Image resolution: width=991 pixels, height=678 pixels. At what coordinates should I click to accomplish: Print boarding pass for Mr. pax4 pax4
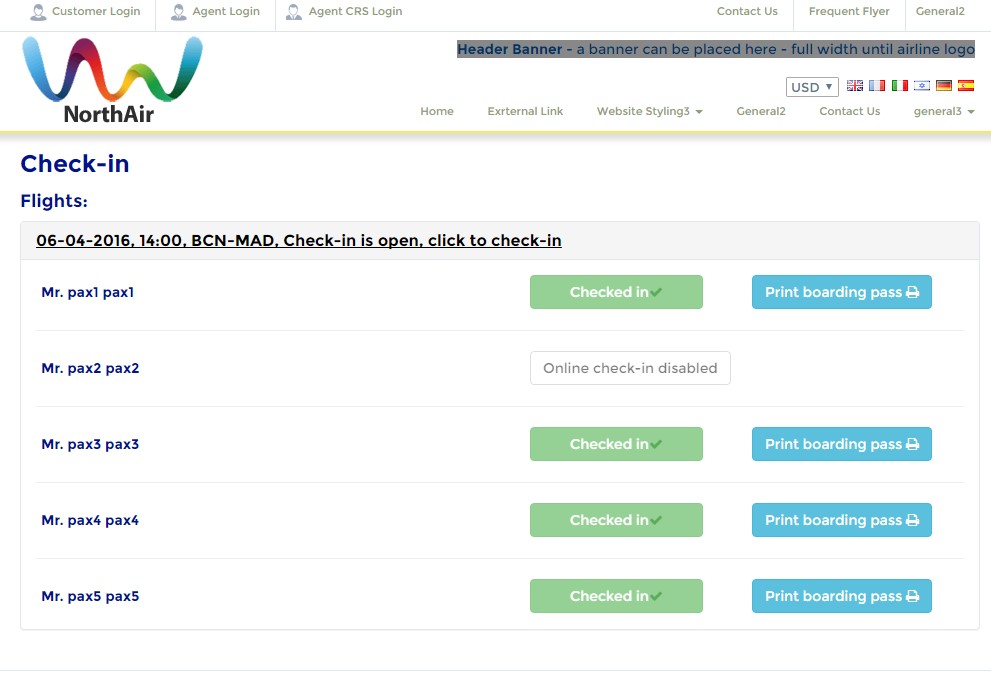[x=842, y=520]
